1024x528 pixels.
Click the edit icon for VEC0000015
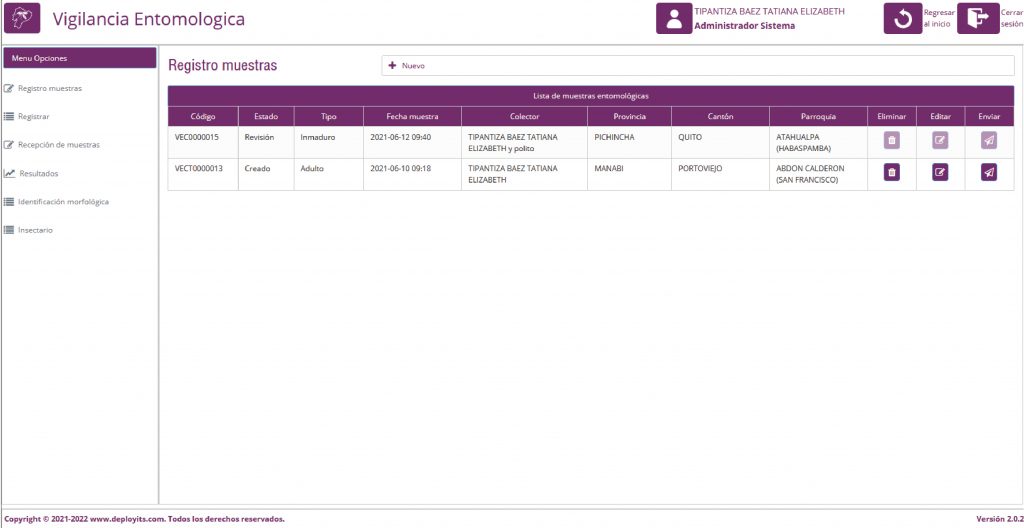click(940, 141)
